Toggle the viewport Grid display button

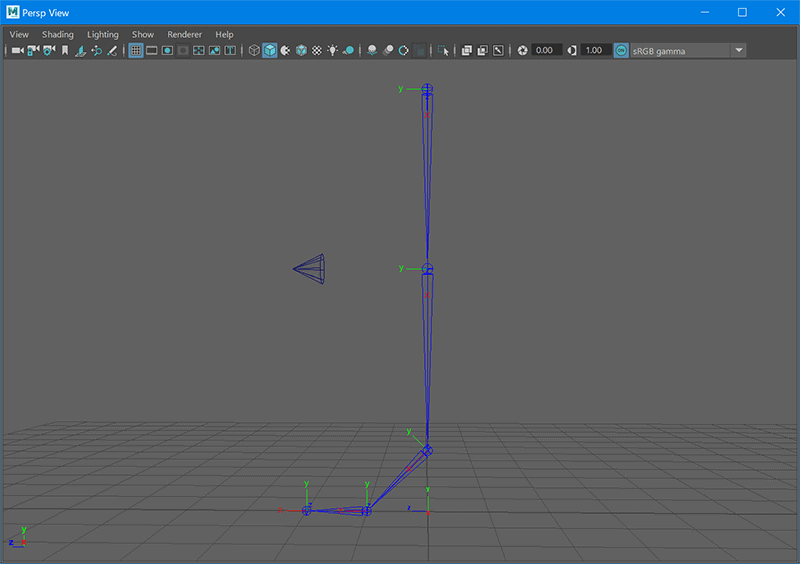pos(136,51)
